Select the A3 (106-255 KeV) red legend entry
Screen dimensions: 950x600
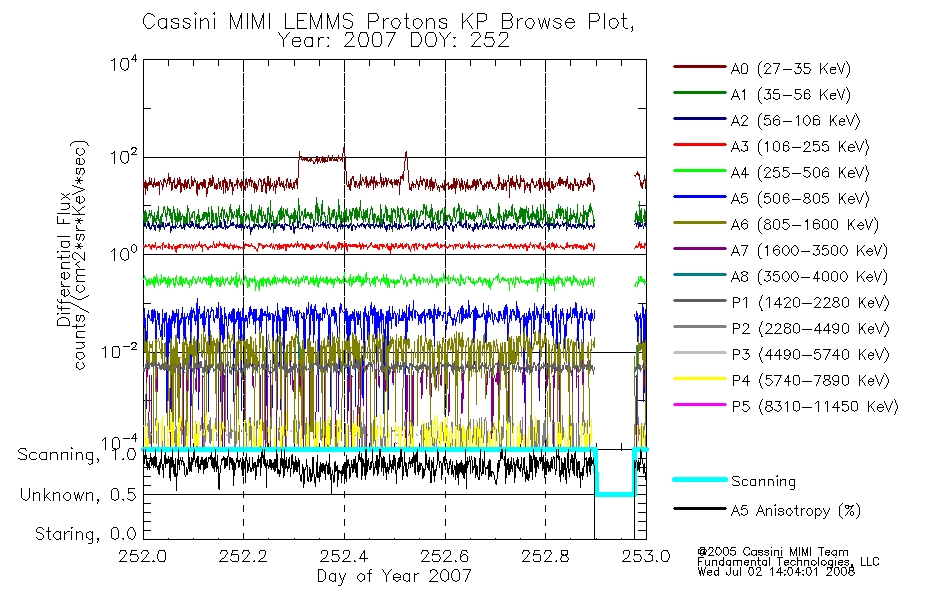pyautogui.click(x=771, y=147)
